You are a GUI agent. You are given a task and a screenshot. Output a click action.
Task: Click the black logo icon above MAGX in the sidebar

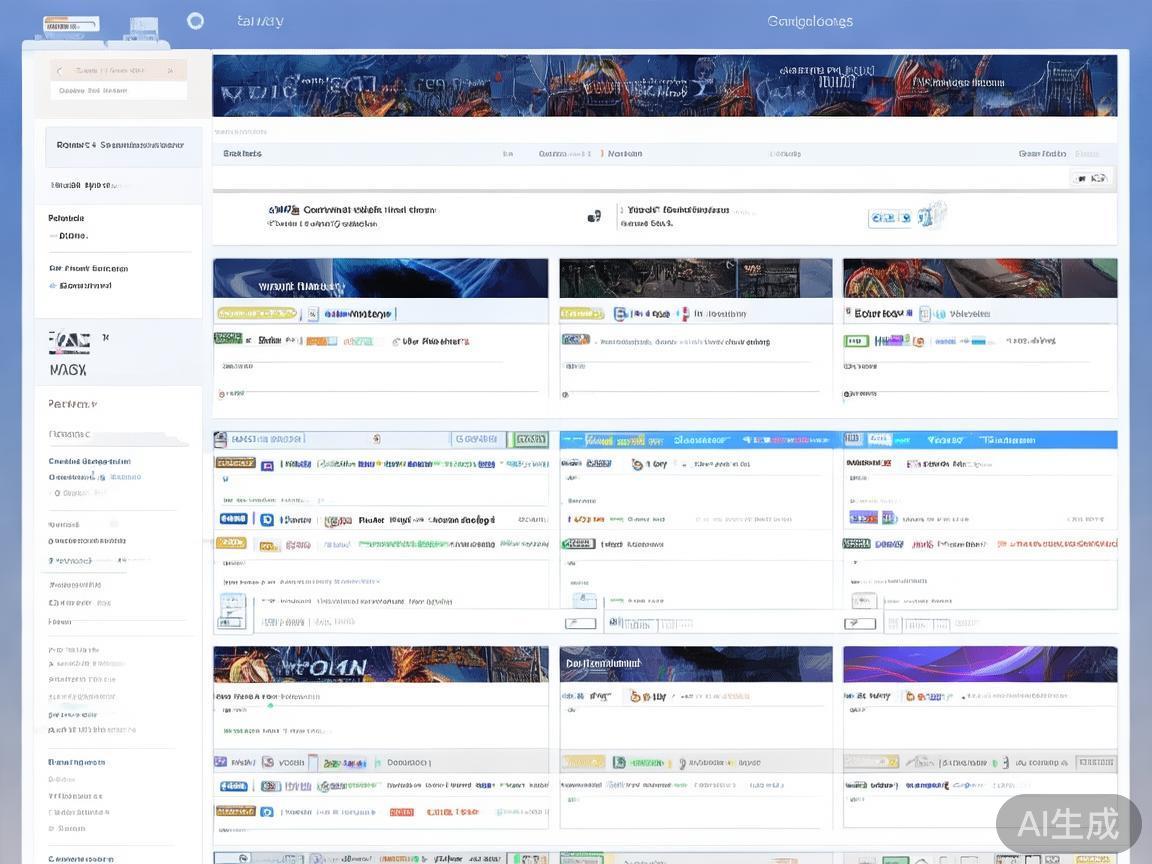(69, 343)
